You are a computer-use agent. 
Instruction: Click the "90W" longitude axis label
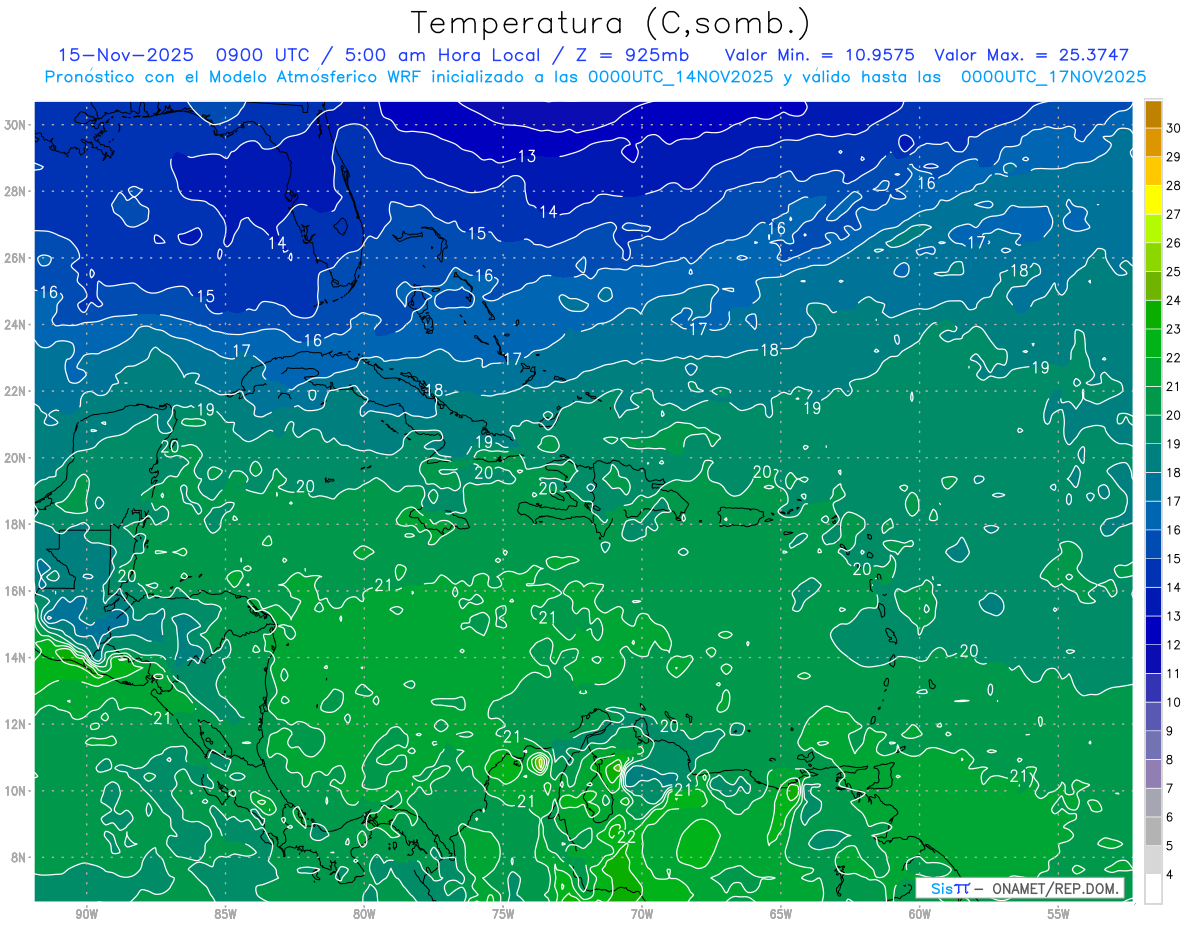click(x=86, y=914)
